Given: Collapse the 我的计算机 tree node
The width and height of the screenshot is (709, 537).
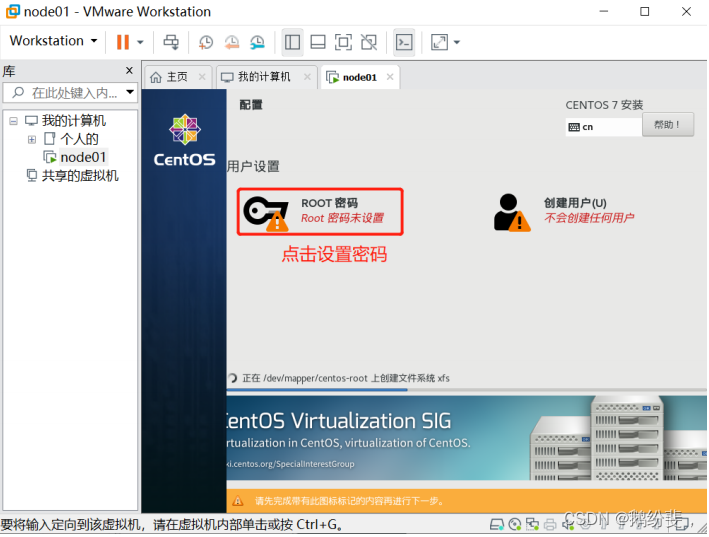Looking at the screenshot, I should coord(14,121).
